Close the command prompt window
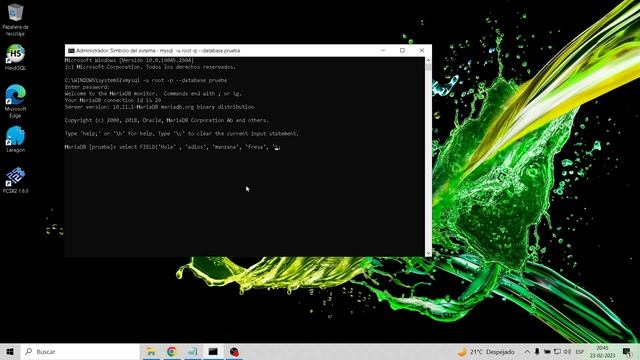 [x=422, y=50]
